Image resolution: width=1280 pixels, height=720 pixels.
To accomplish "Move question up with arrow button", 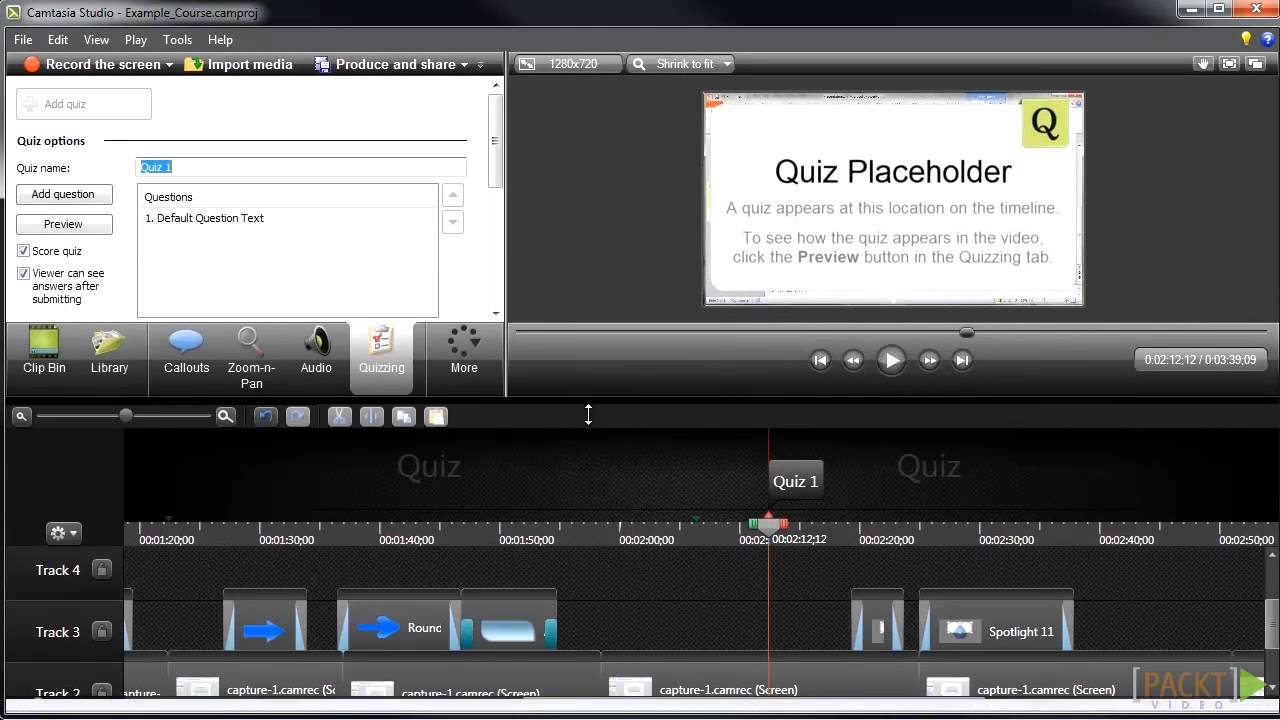I will (x=453, y=195).
